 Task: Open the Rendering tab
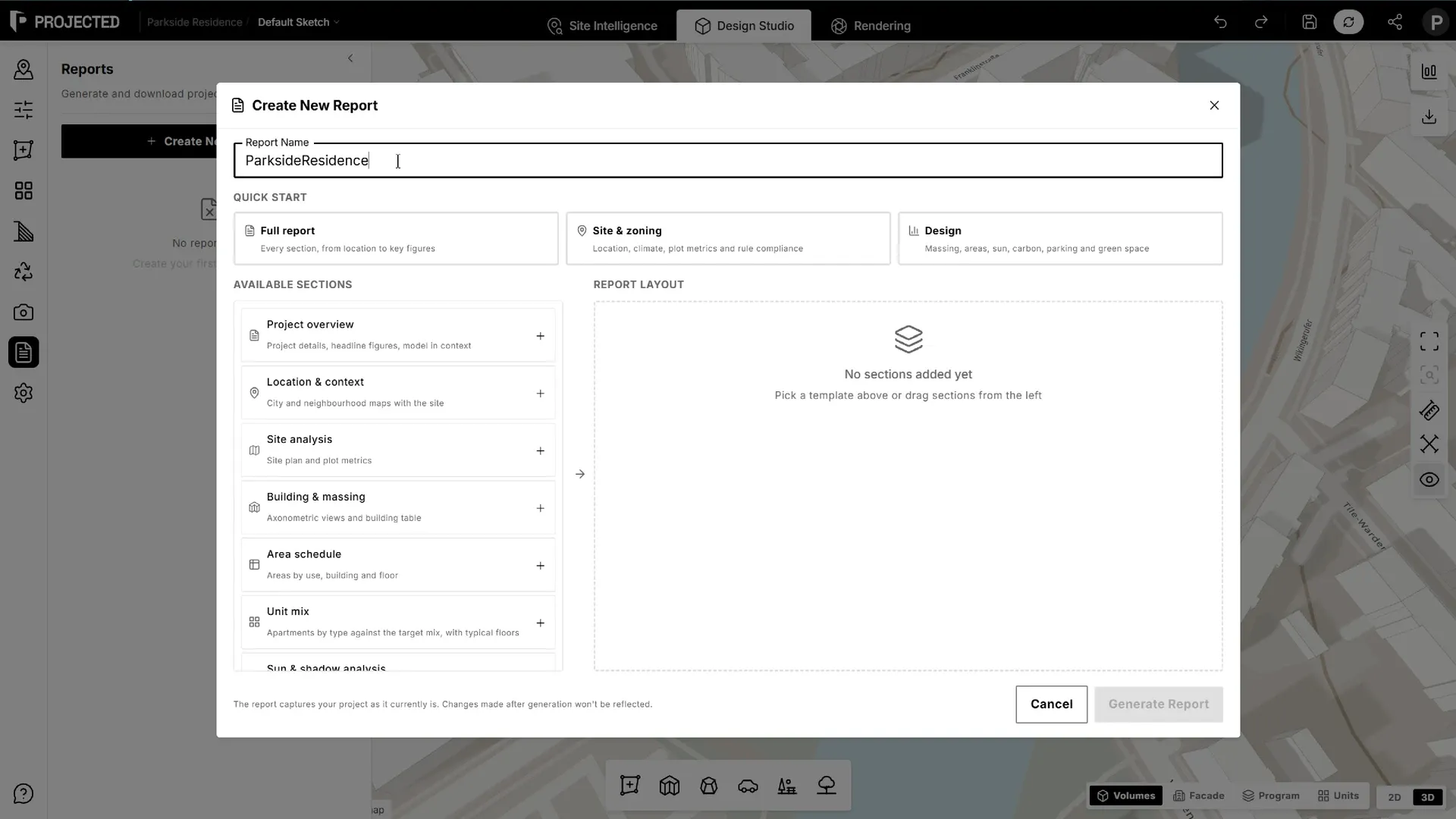click(x=871, y=26)
